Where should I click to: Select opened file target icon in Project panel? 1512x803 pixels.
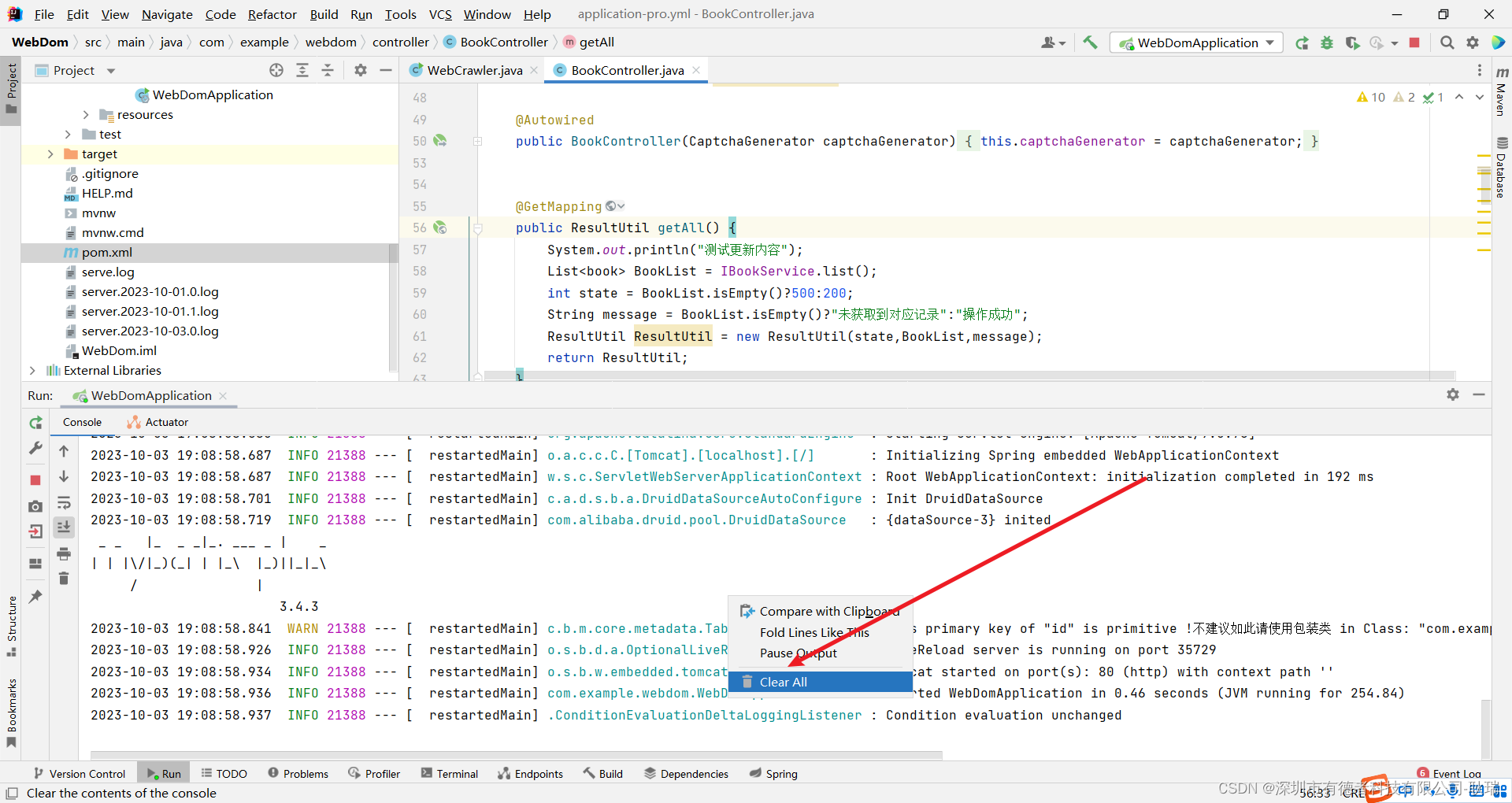(276, 70)
